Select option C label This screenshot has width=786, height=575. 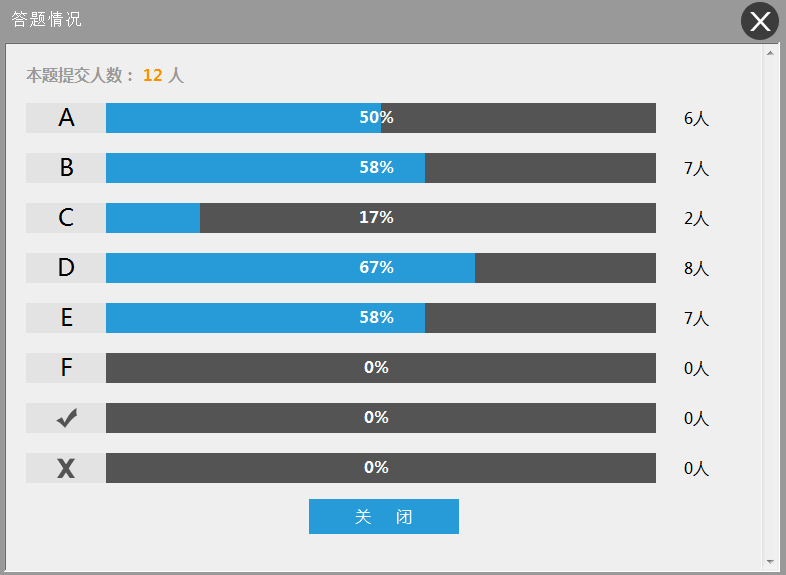click(66, 218)
